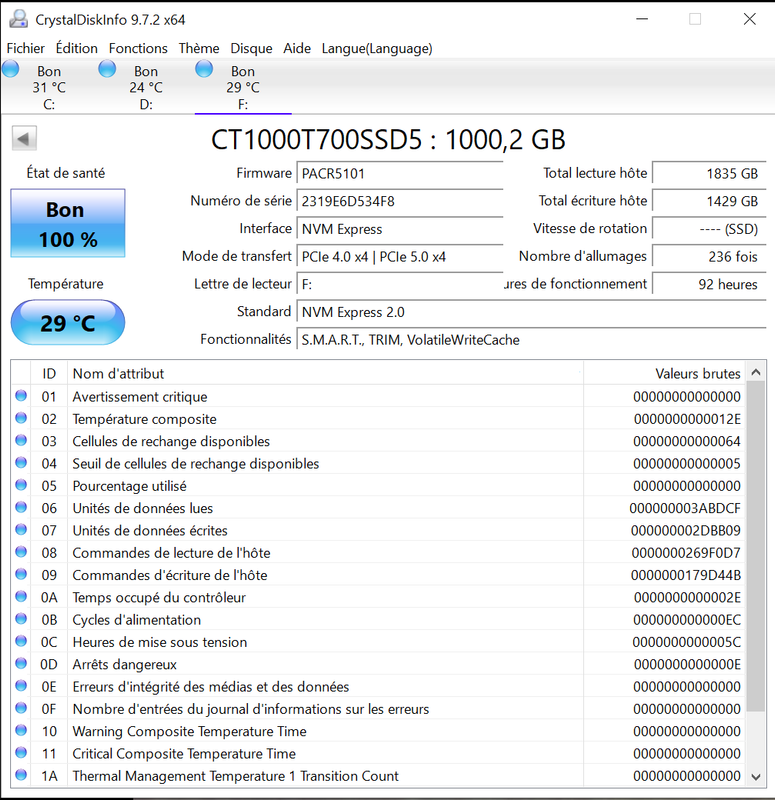Screen dimensions: 775x800
Task: Select row Erreurs d'intégrité des médias et des données
Action: 378,686
